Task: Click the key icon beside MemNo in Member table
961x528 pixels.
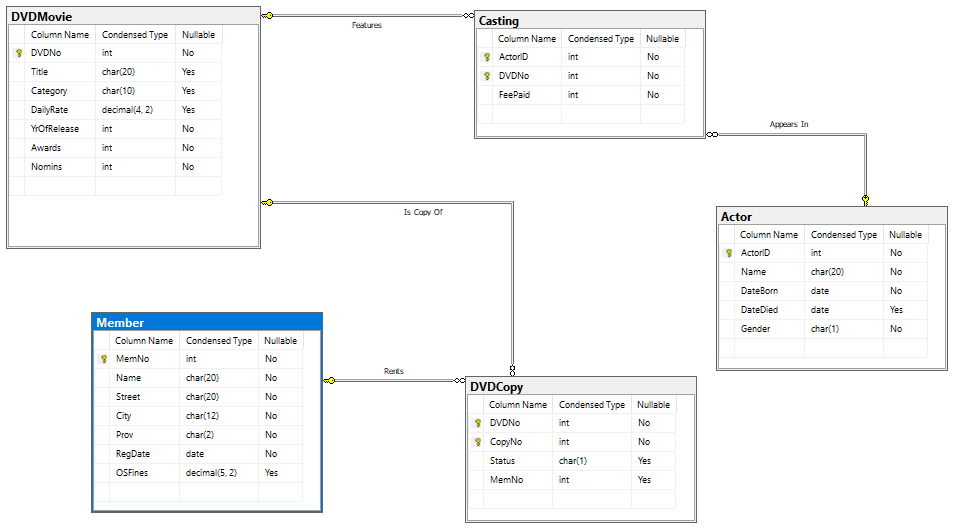Action: pyautogui.click(x=104, y=359)
